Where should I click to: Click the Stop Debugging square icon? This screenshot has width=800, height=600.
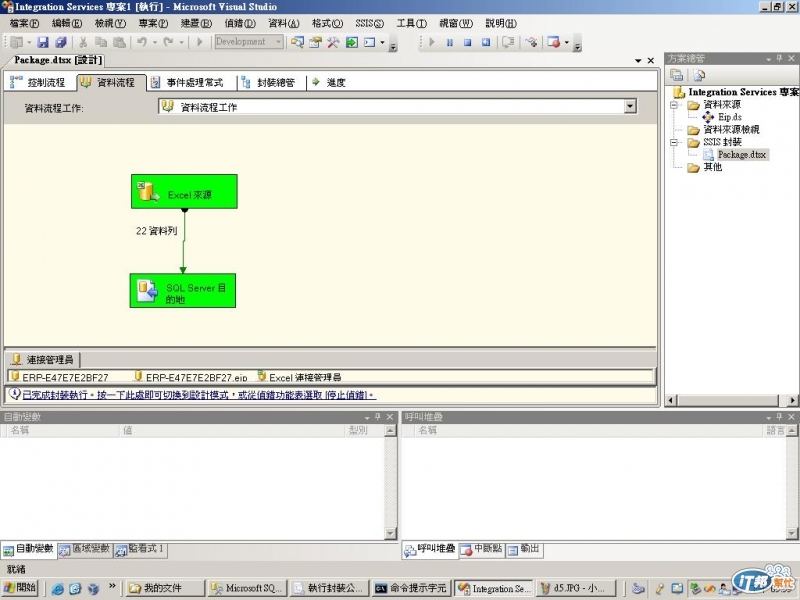(467, 42)
